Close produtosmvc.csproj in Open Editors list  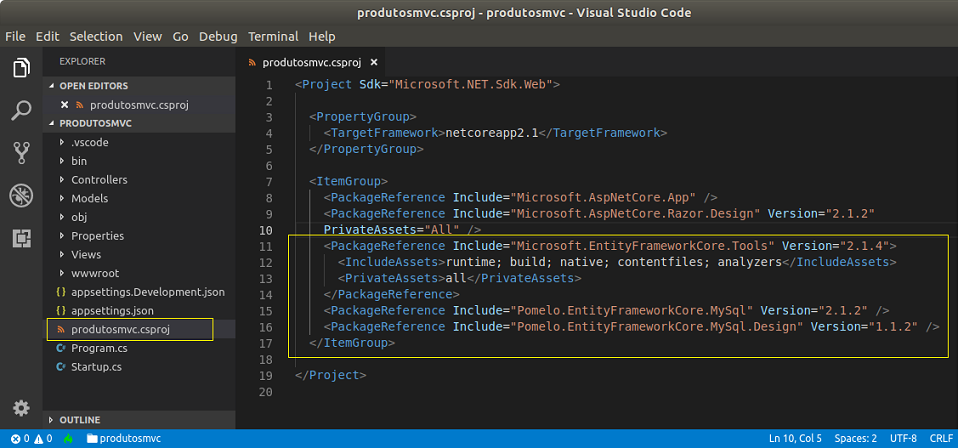click(64, 105)
